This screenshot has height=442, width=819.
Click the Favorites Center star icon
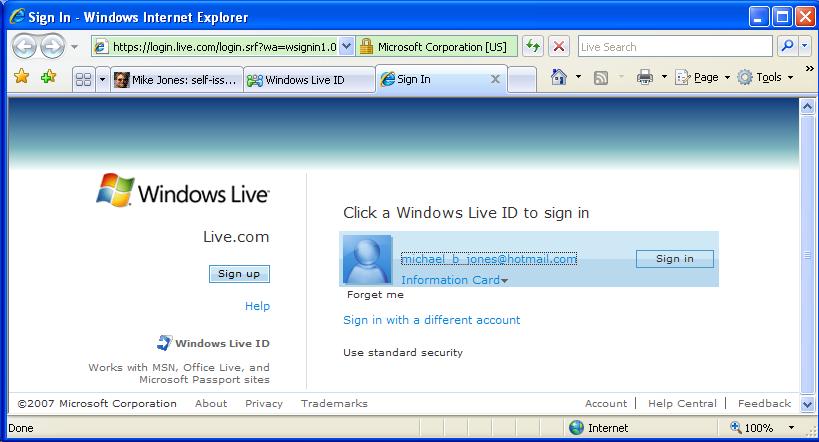pos(21,77)
